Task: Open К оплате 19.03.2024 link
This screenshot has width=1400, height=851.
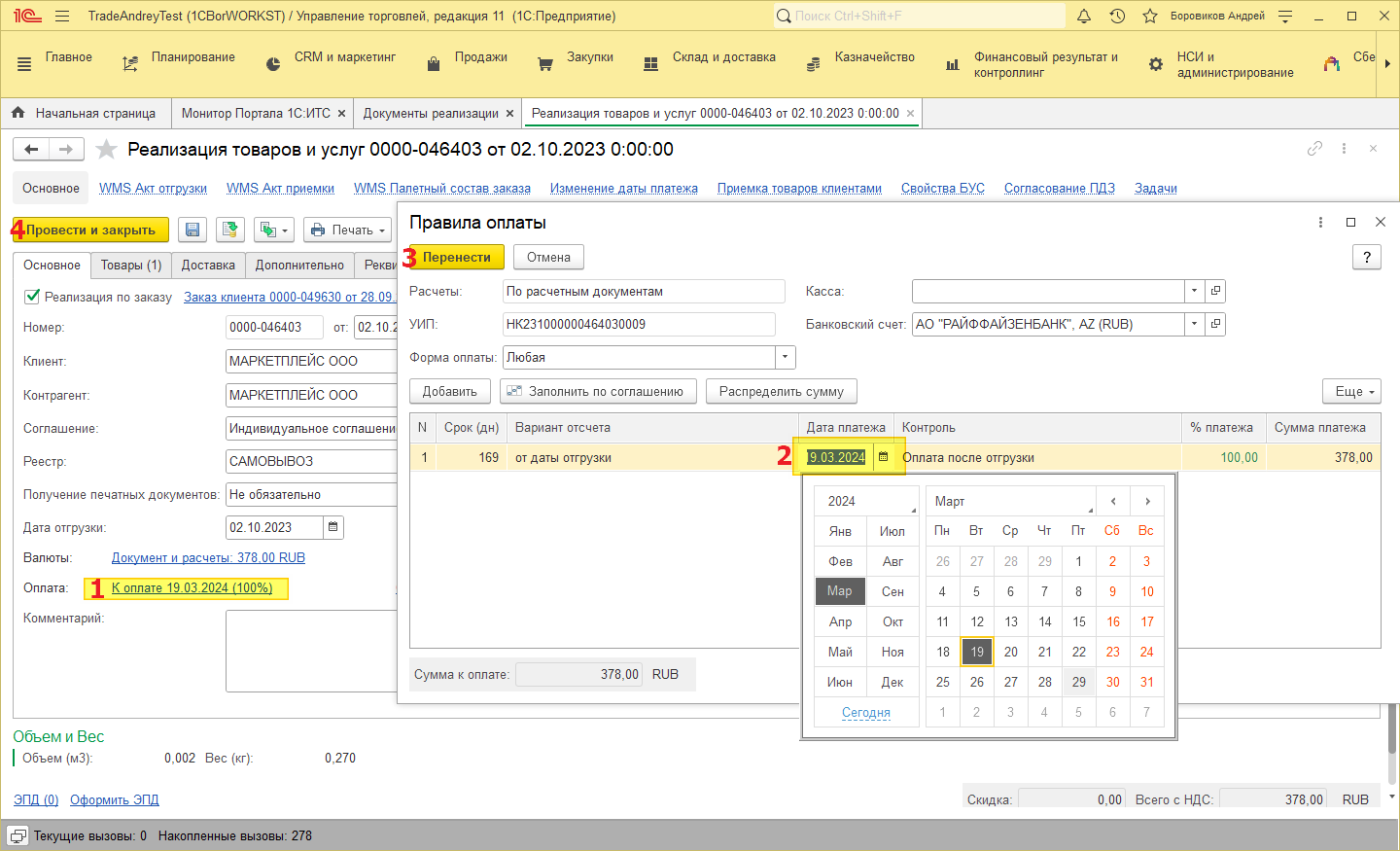Action: tap(192, 587)
